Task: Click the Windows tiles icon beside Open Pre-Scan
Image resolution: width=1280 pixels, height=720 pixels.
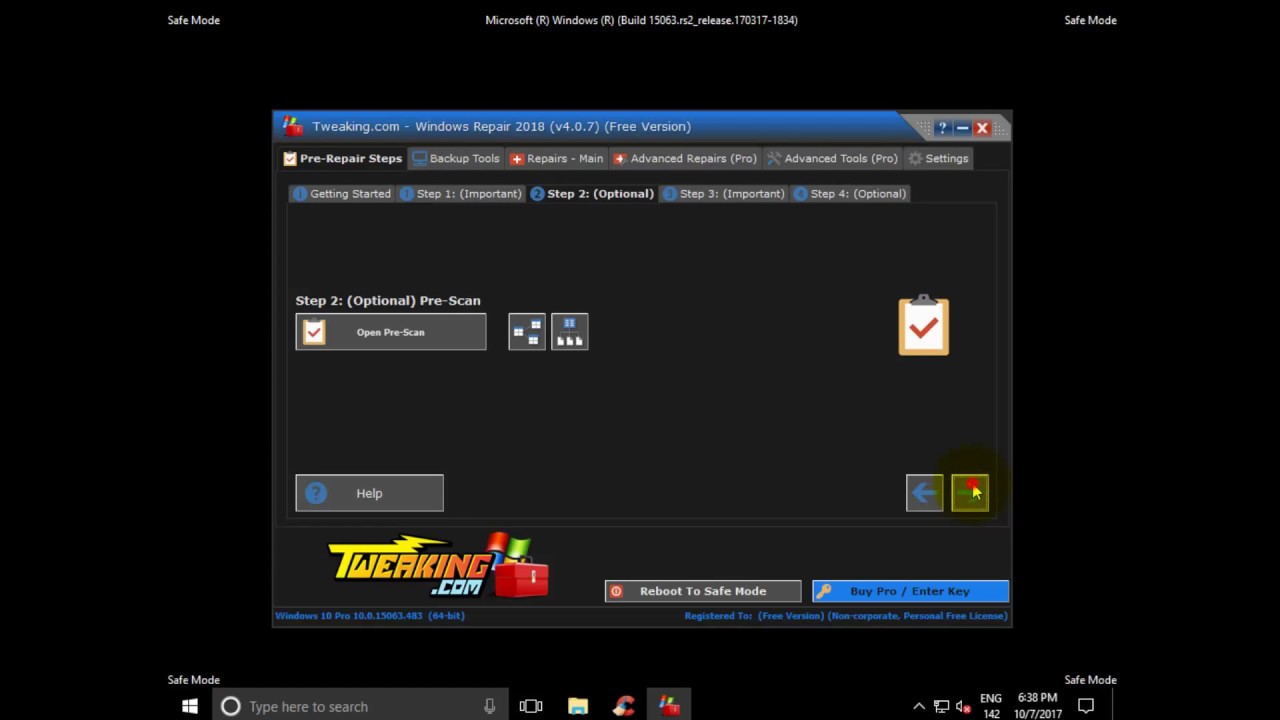Action: (x=527, y=332)
